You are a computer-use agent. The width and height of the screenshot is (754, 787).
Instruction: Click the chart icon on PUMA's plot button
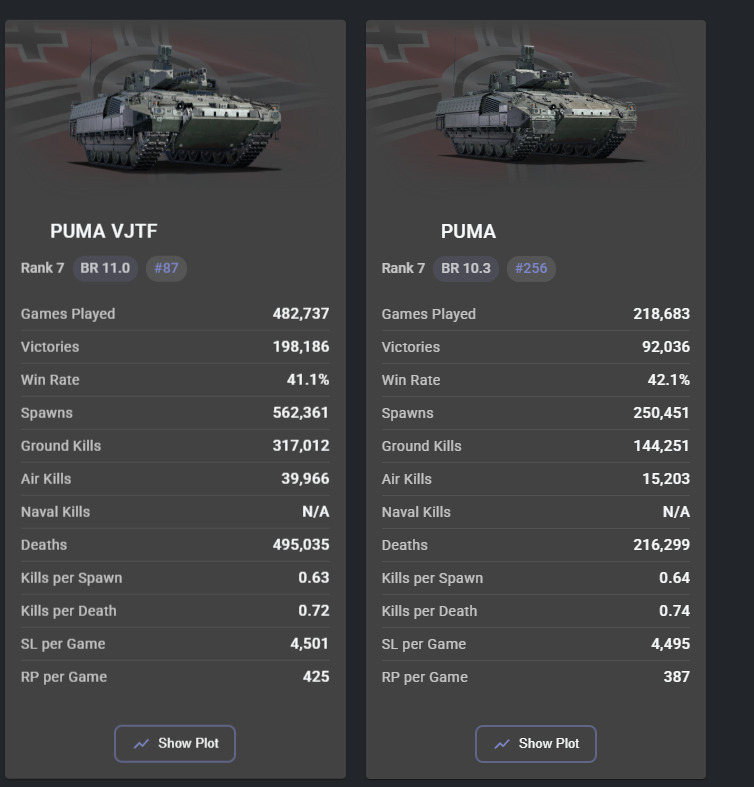coord(502,744)
